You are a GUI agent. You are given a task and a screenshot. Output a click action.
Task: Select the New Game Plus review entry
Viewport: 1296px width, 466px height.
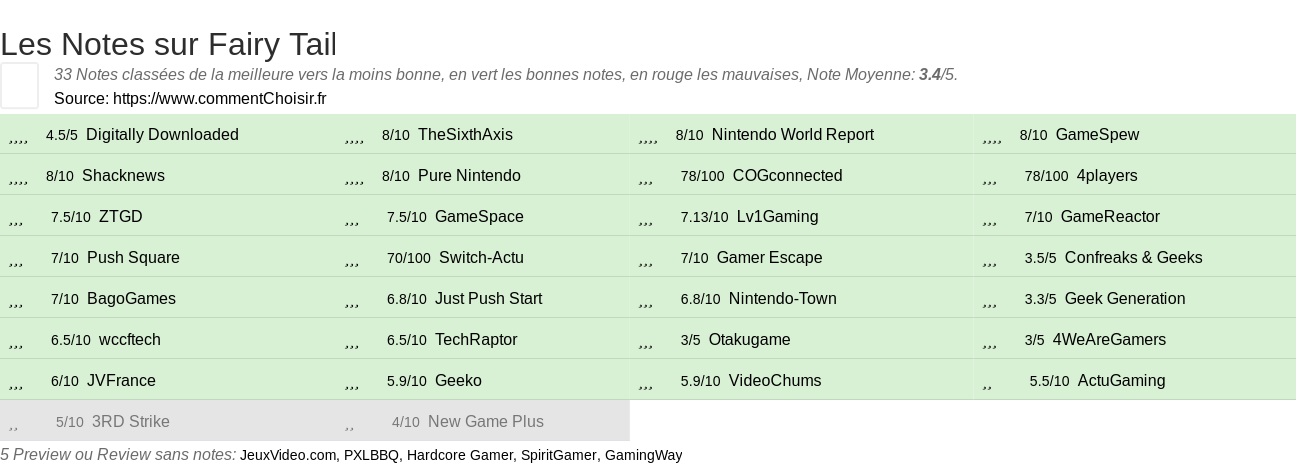pos(486,422)
